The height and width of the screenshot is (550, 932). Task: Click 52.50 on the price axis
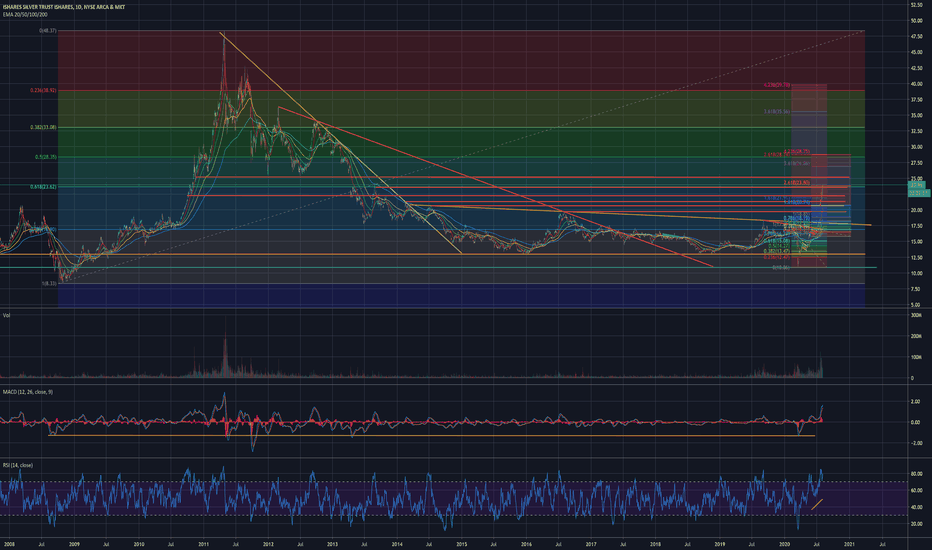tap(916, 5)
